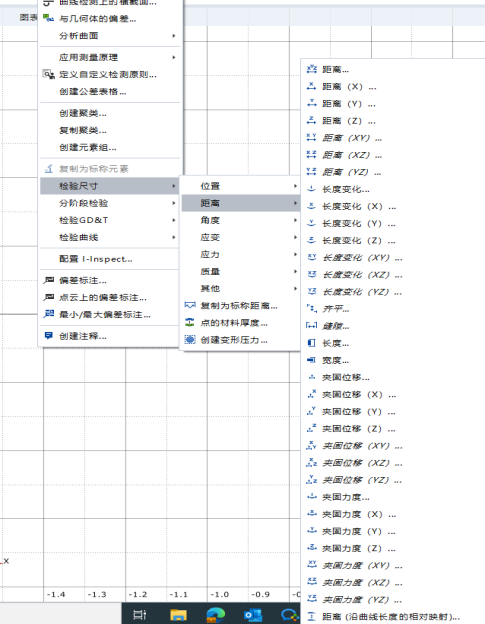The width and height of the screenshot is (485, 624).
Task: Click the 距离 (X) icon
Action: [x=312, y=86]
